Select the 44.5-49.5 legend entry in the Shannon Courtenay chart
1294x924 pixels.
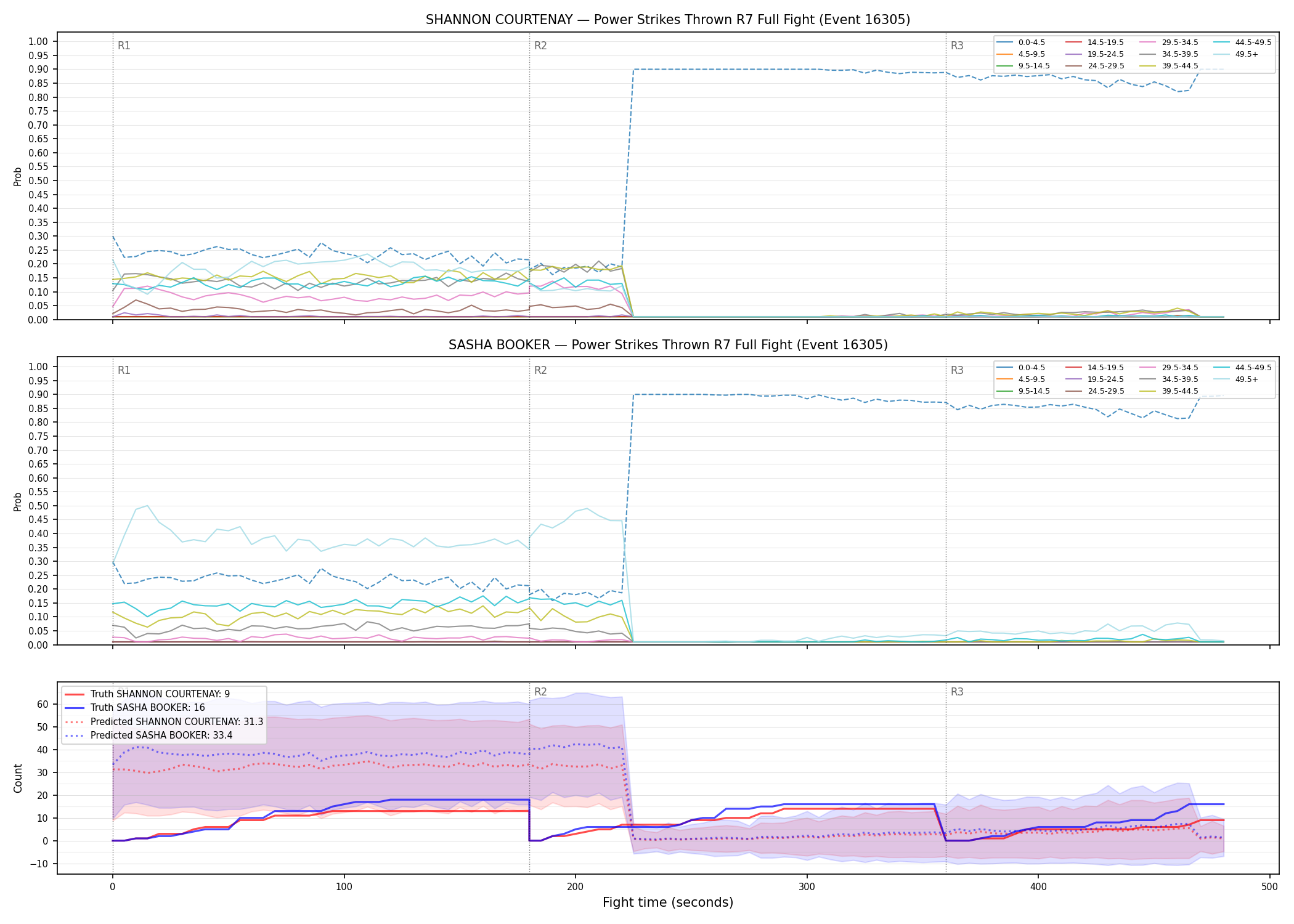pos(1243,43)
